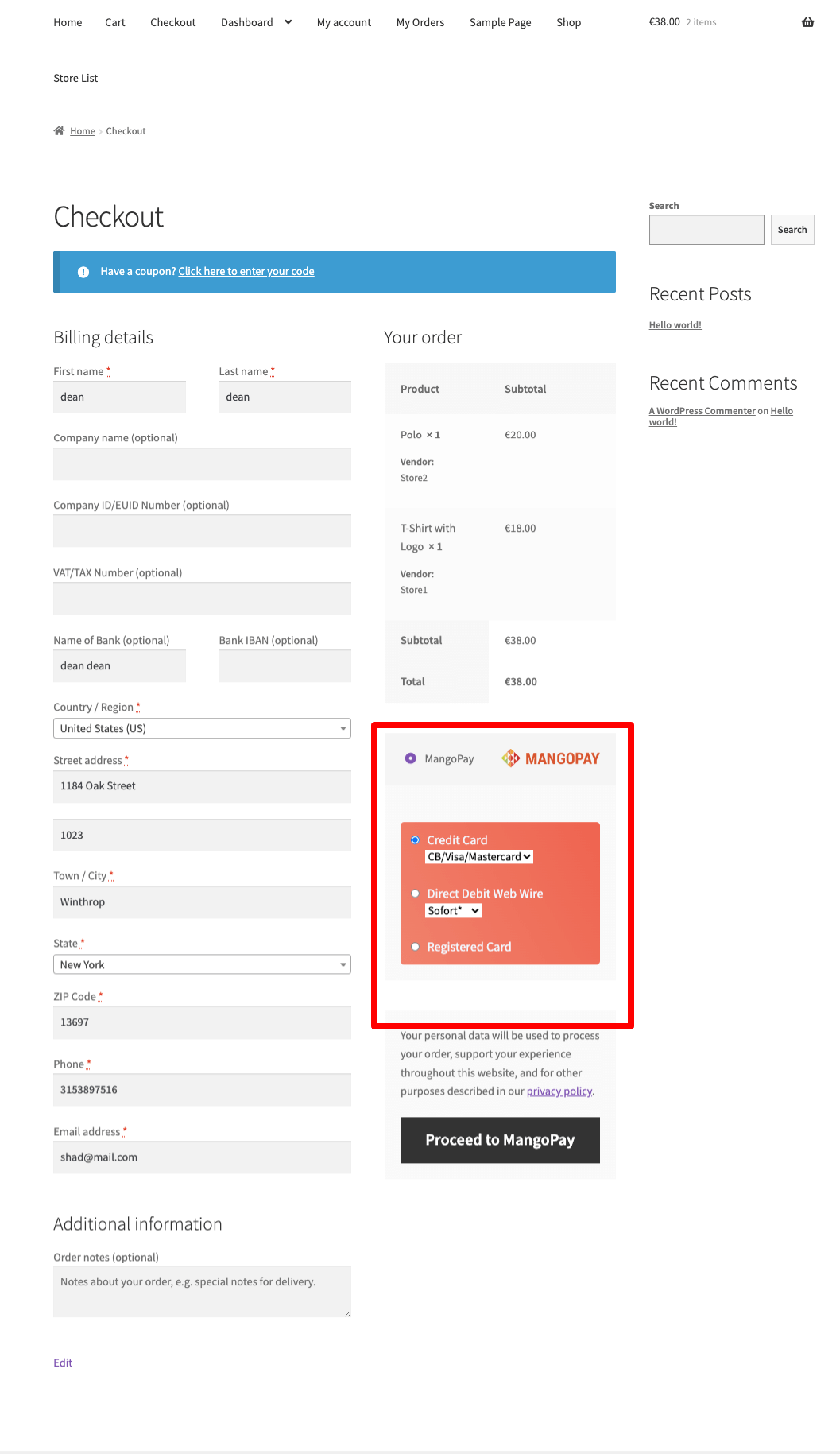Select the Registered Card radio option
The width and height of the screenshot is (840, 1454).
(x=415, y=947)
